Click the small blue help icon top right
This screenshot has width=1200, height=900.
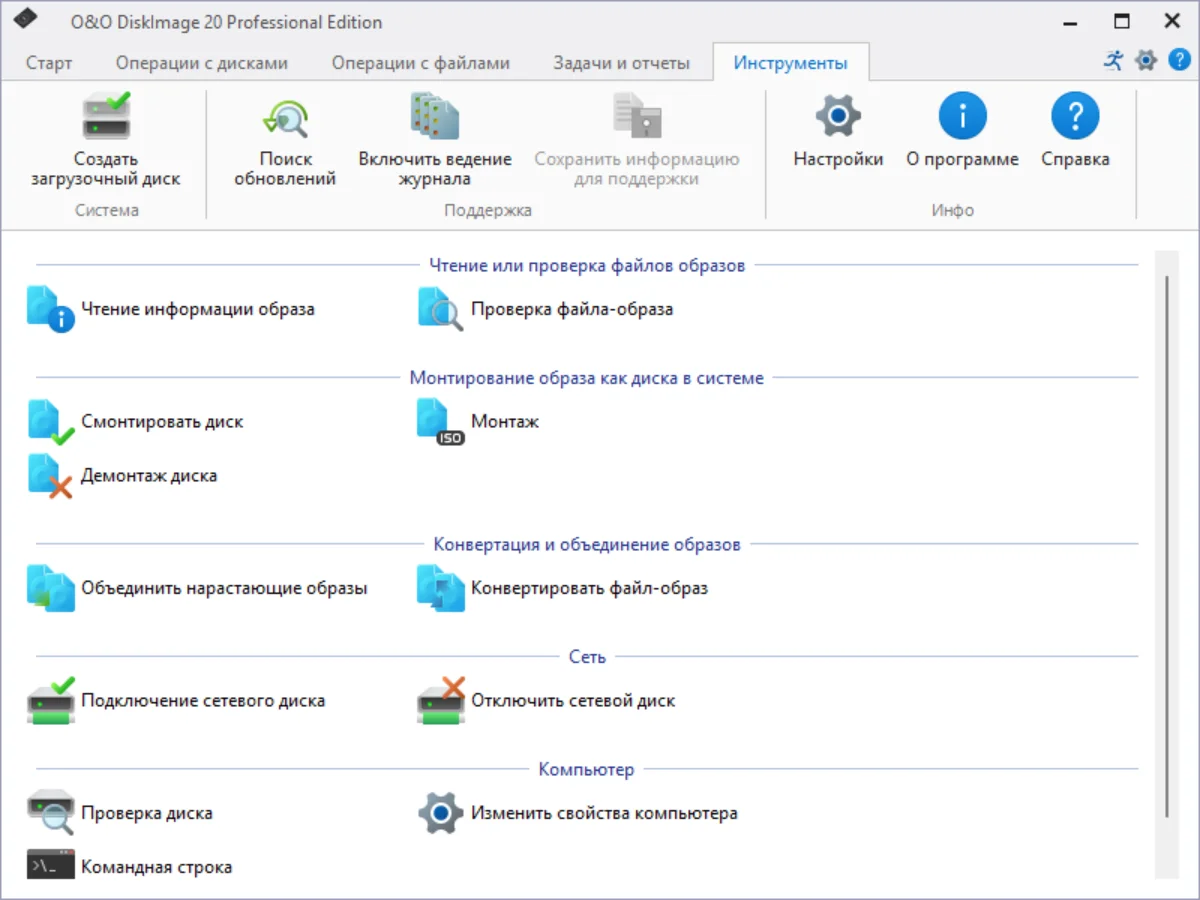(1178, 60)
